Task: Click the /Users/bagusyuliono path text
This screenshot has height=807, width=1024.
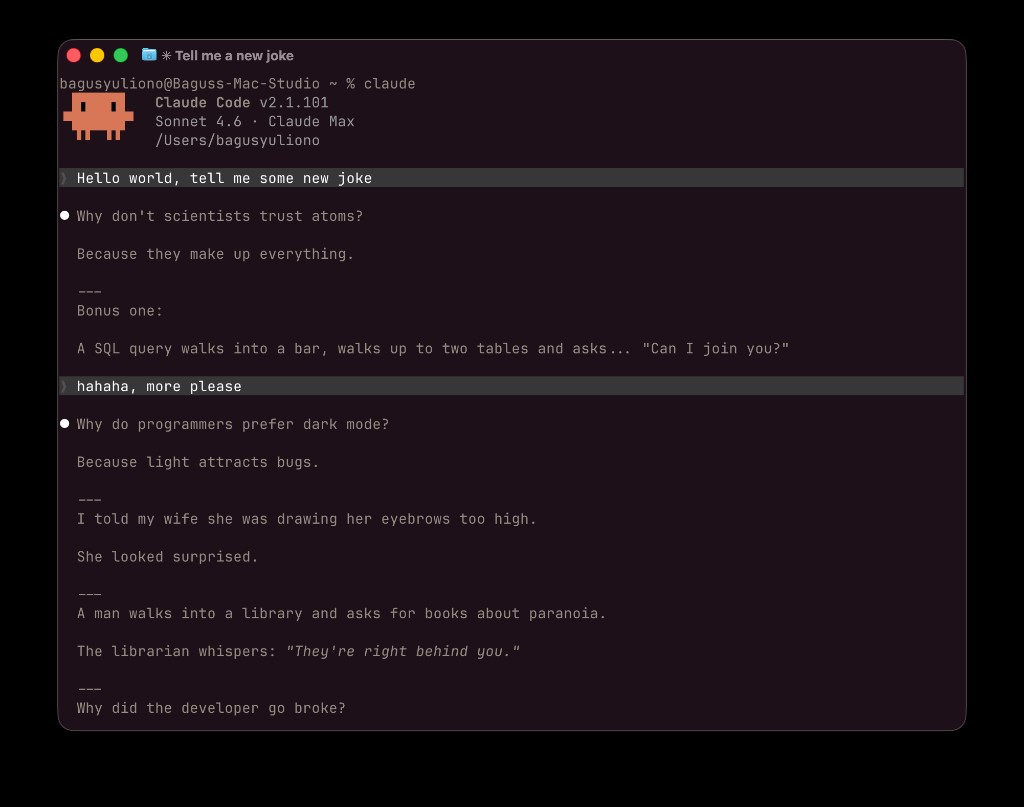Action: (237, 140)
